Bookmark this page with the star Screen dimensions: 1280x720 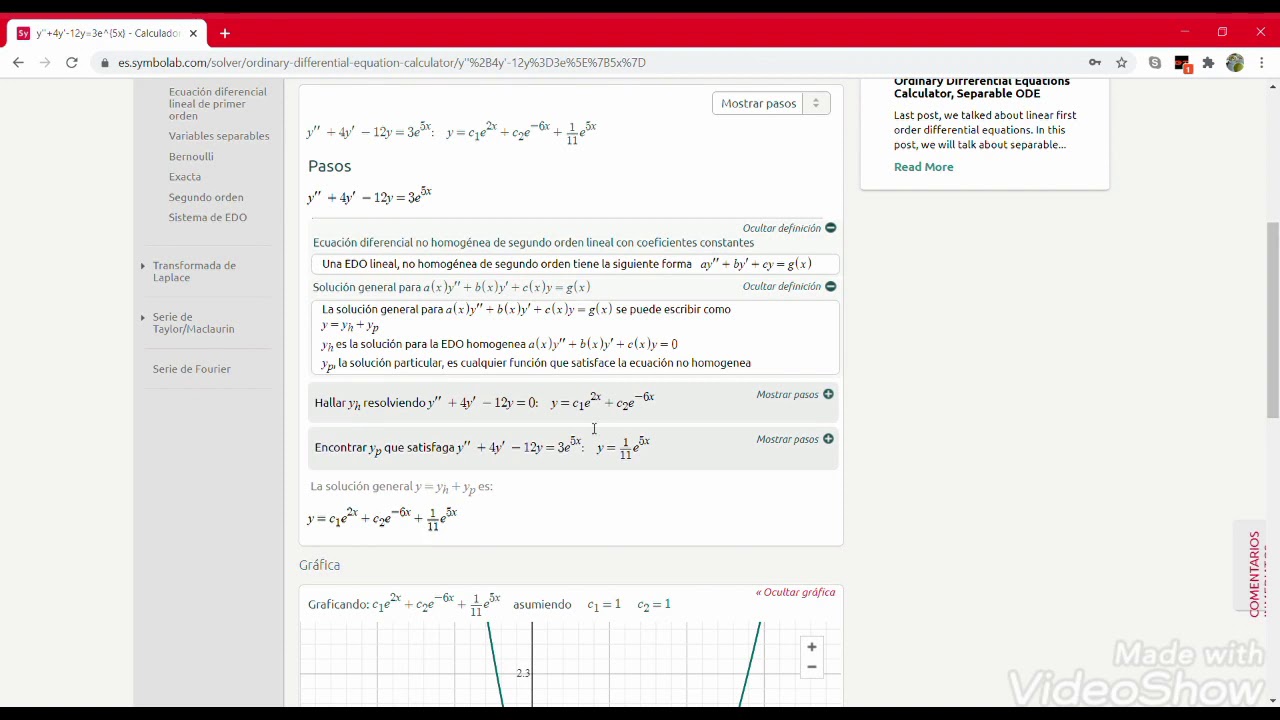[x=1122, y=62]
